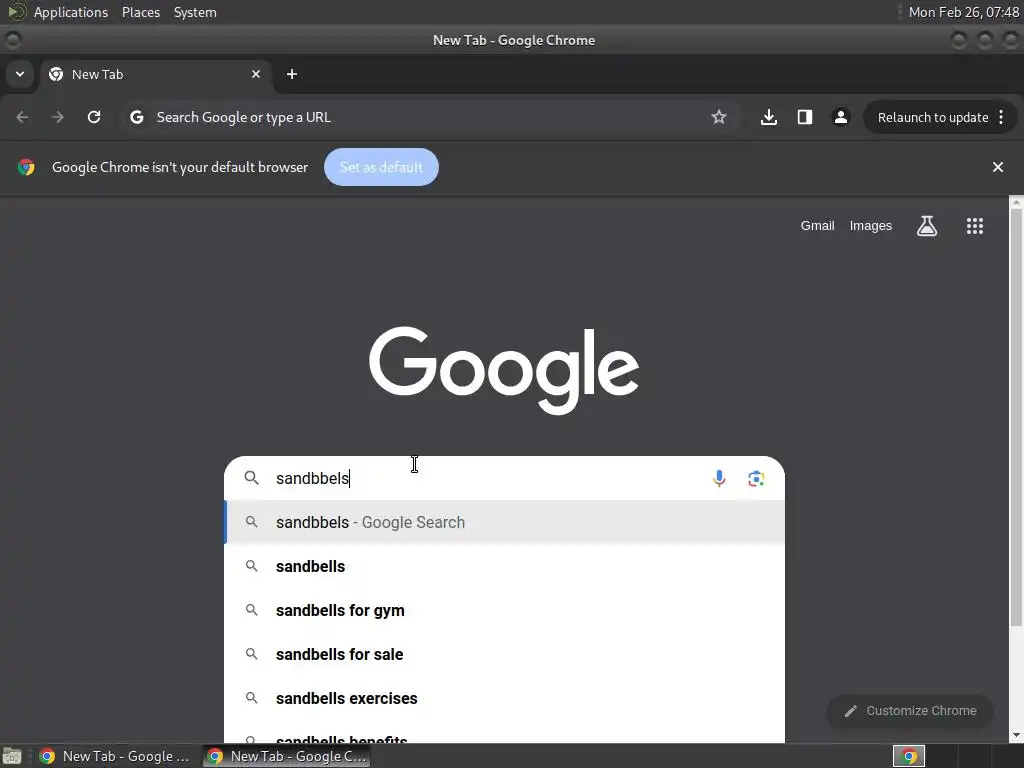
Task: Choose the 'sandbells' suggestion
Action: (504, 566)
